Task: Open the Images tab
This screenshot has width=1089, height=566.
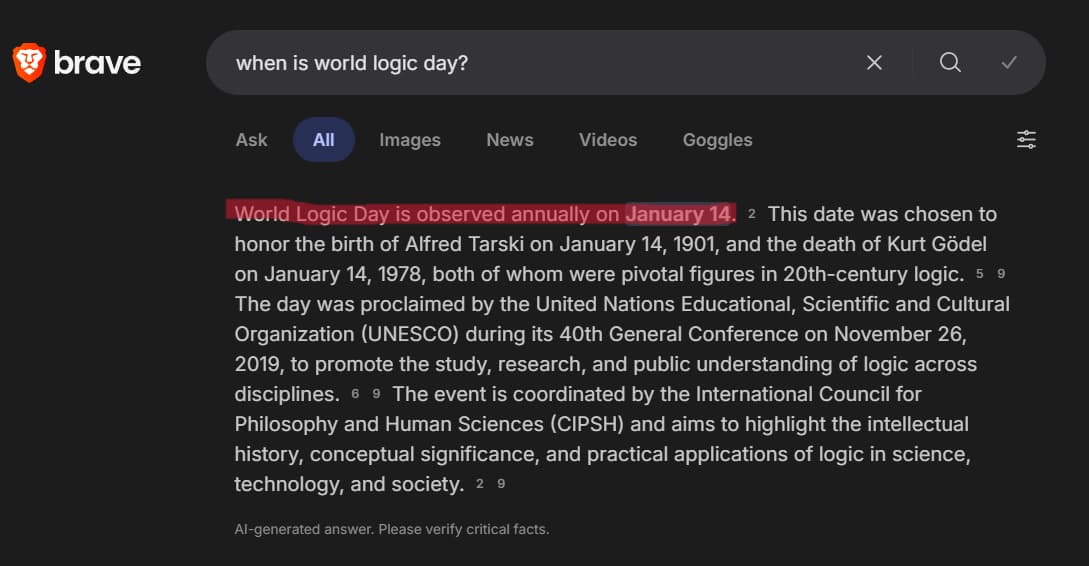Action: click(410, 140)
